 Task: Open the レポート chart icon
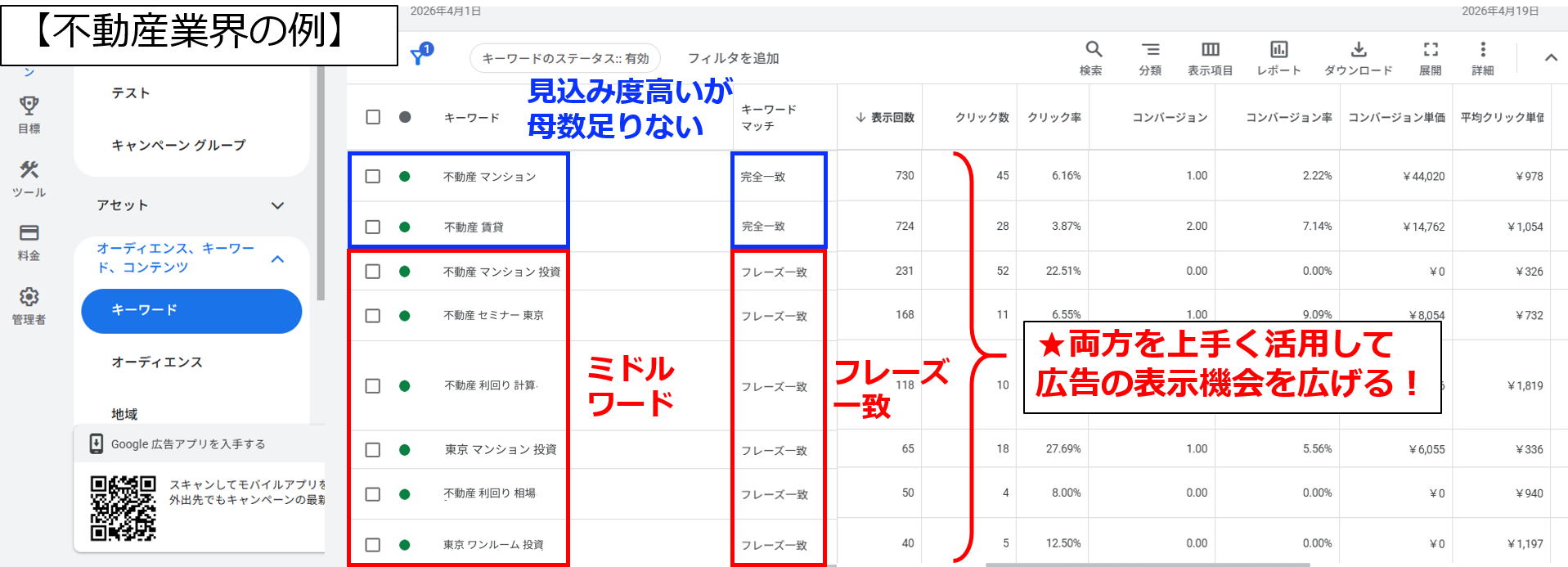1278,50
